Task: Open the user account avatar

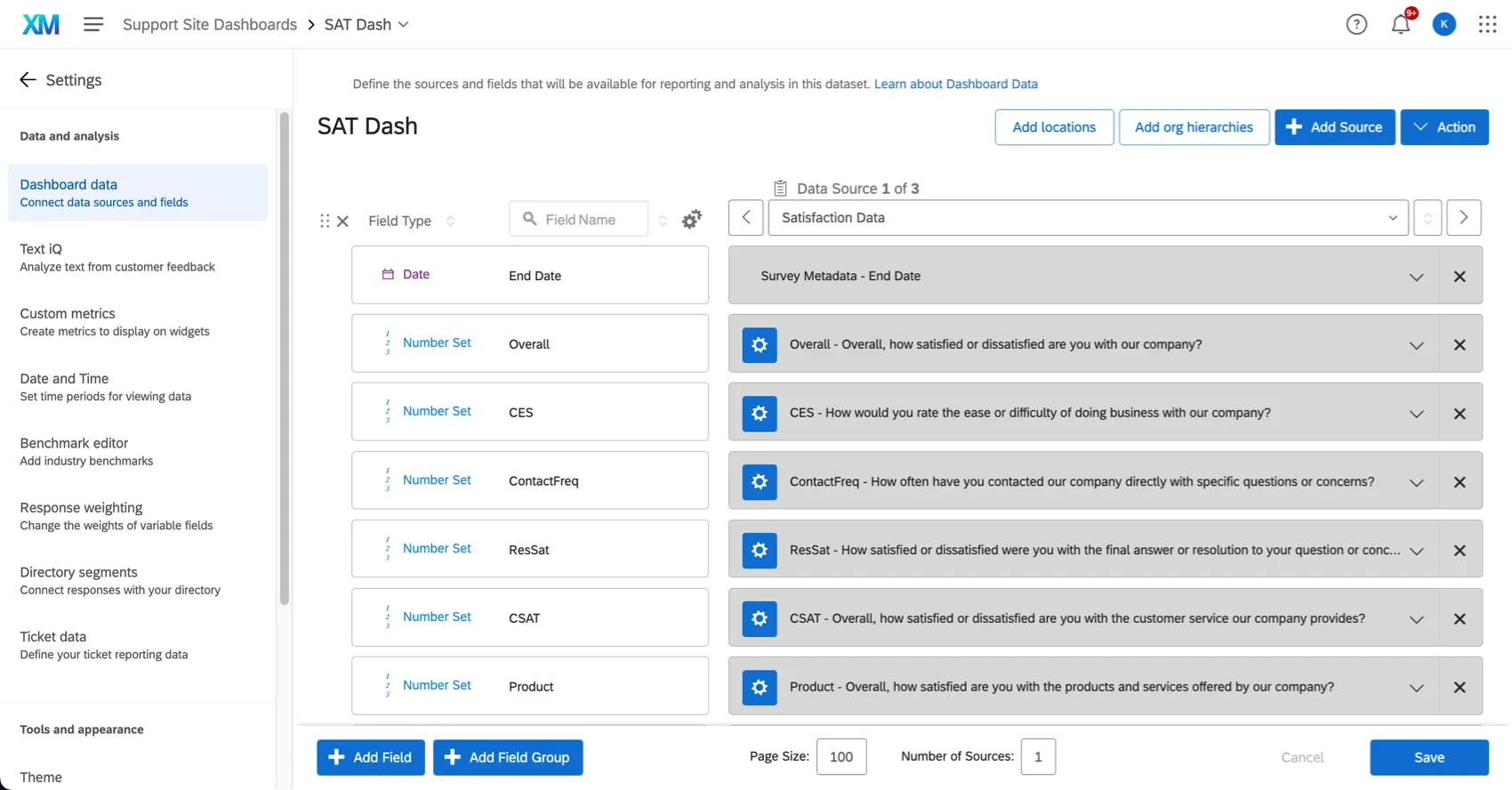Action: [x=1444, y=24]
